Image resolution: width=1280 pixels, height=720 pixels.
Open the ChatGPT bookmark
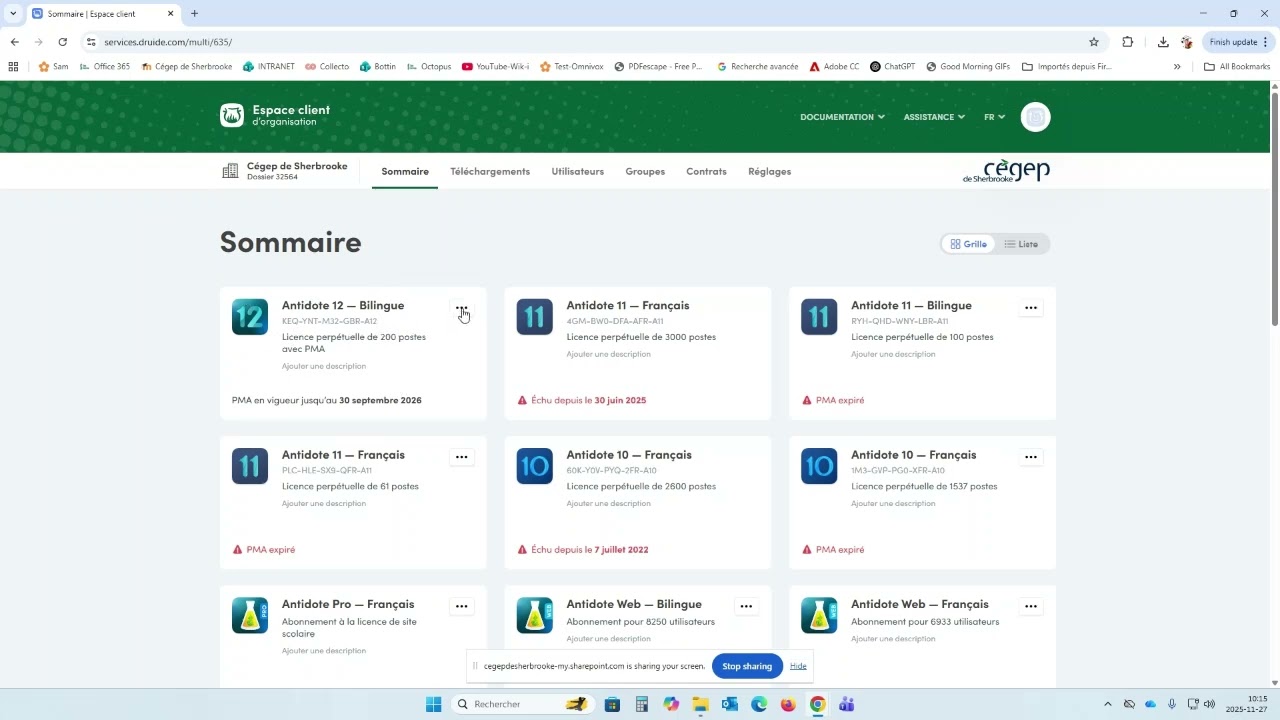coord(892,67)
